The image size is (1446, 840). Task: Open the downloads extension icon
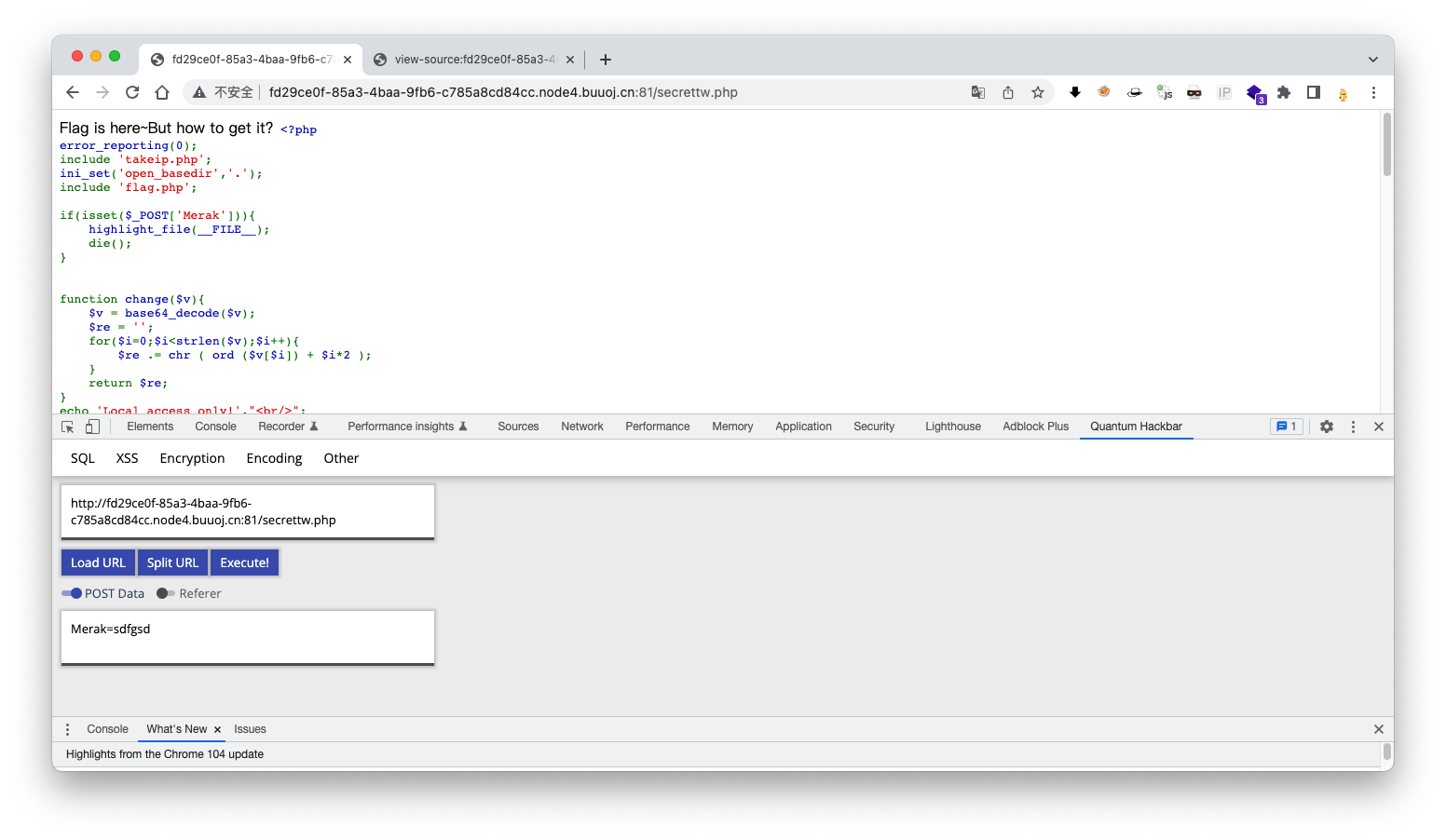click(x=1075, y=92)
